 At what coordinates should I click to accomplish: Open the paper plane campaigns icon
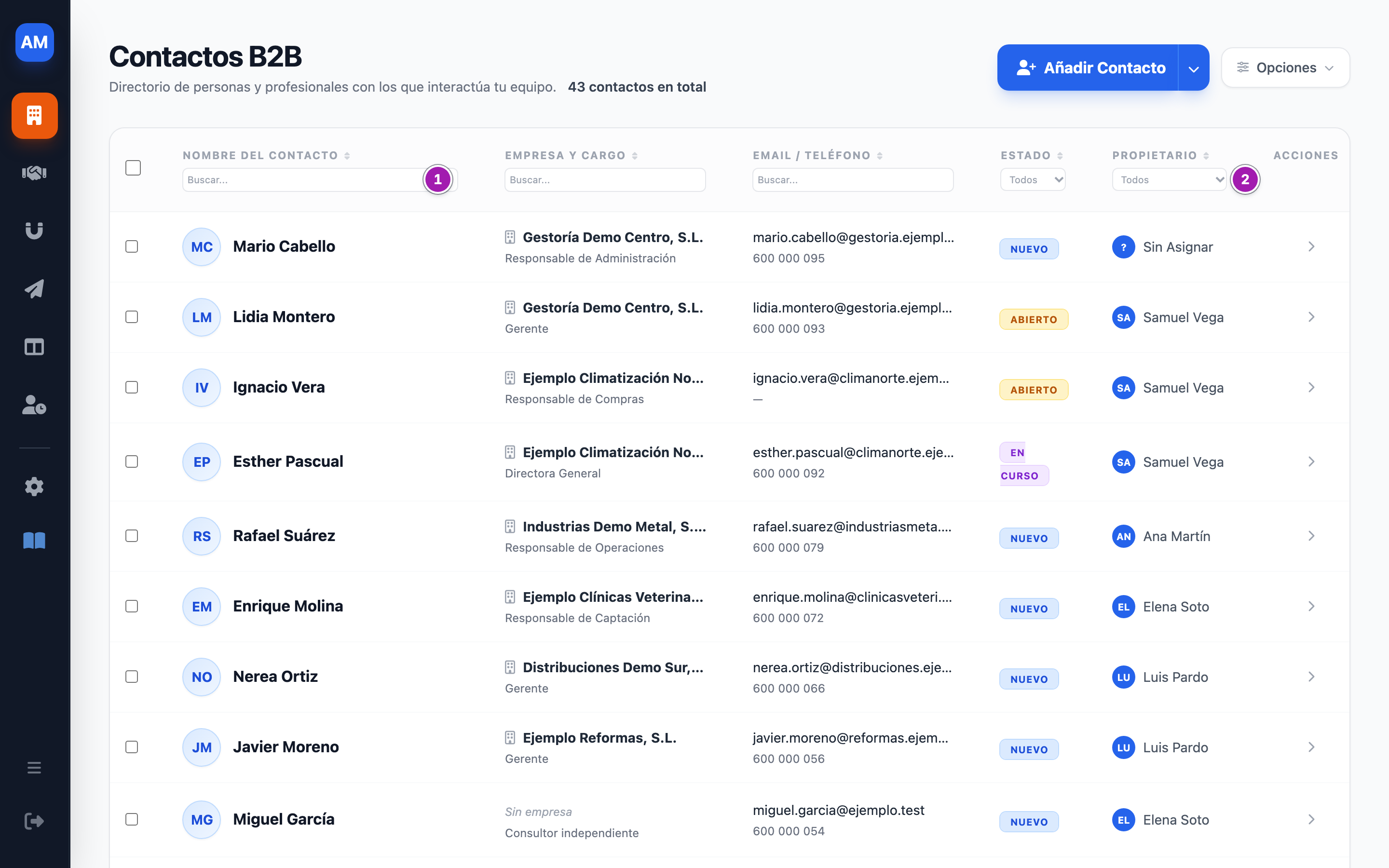point(34,289)
